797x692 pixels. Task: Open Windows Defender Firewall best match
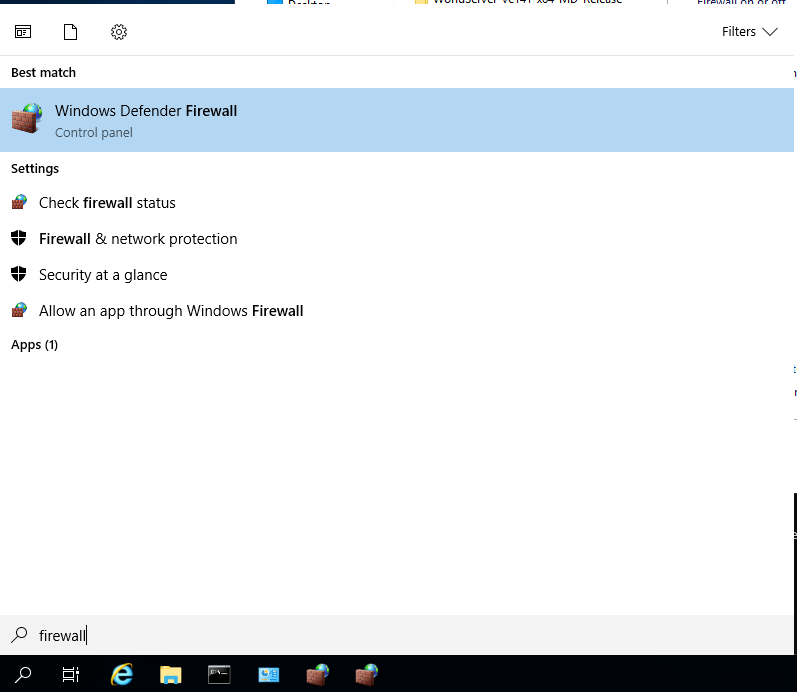pos(397,120)
